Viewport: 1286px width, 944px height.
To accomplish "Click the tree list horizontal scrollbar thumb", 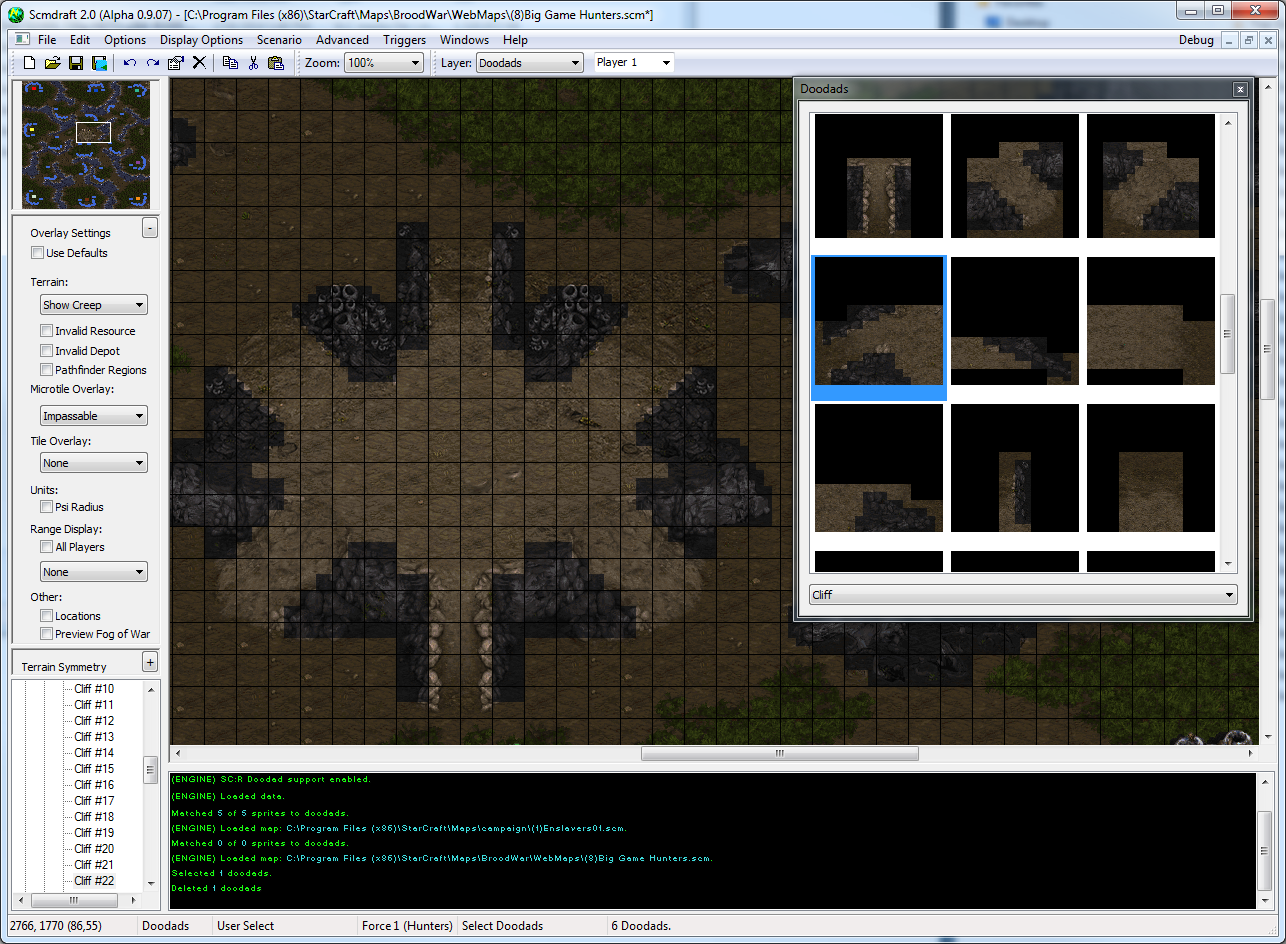I will coord(73,899).
